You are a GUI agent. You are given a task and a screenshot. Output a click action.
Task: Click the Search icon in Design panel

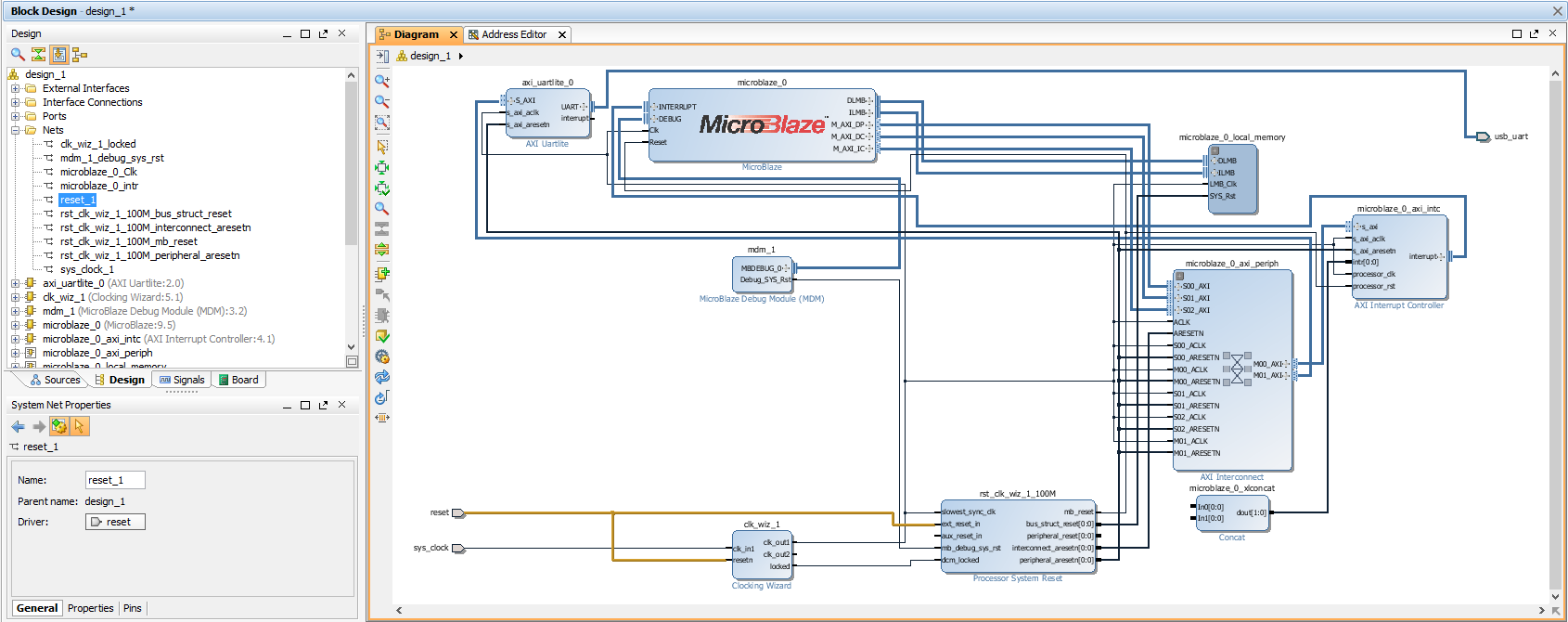click(x=18, y=55)
